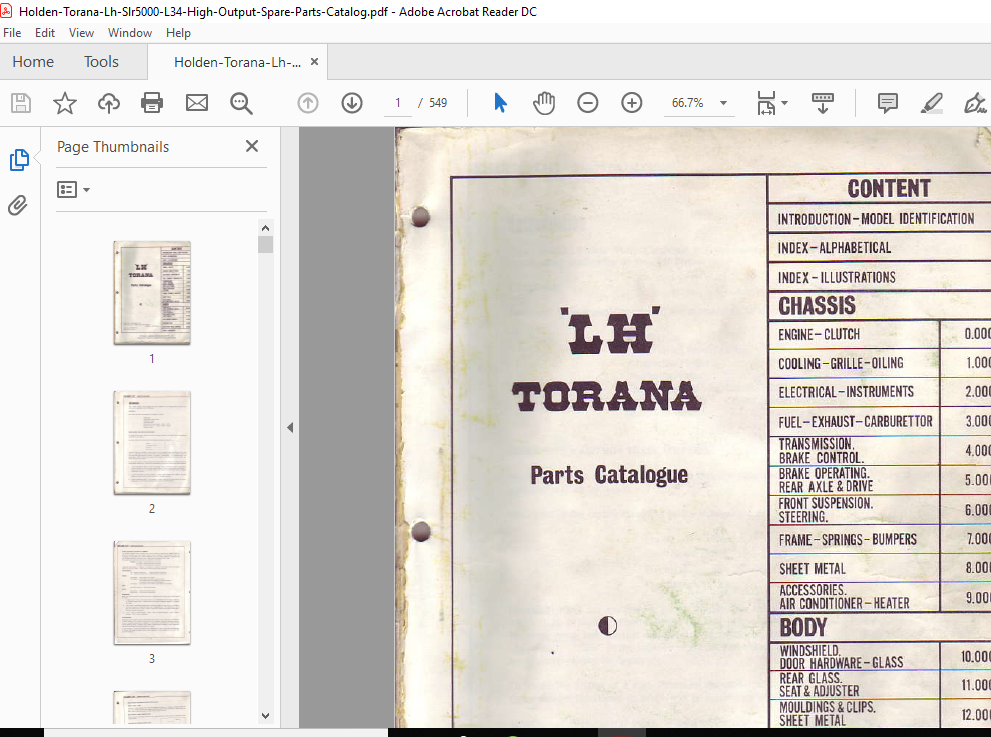Image resolution: width=991 pixels, height=737 pixels.
Task: Select page 1 thumbnail
Action: [152, 293]
